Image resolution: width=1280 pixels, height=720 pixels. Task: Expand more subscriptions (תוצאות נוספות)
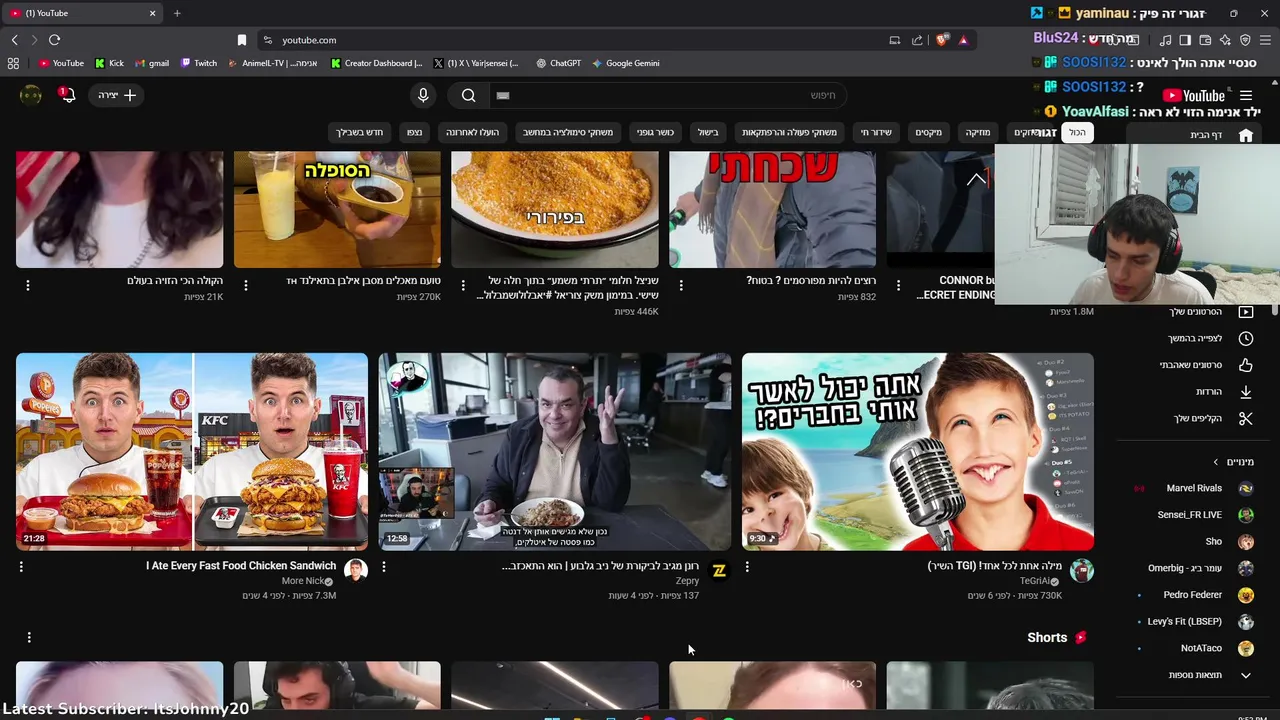(x=1194, y=675)
